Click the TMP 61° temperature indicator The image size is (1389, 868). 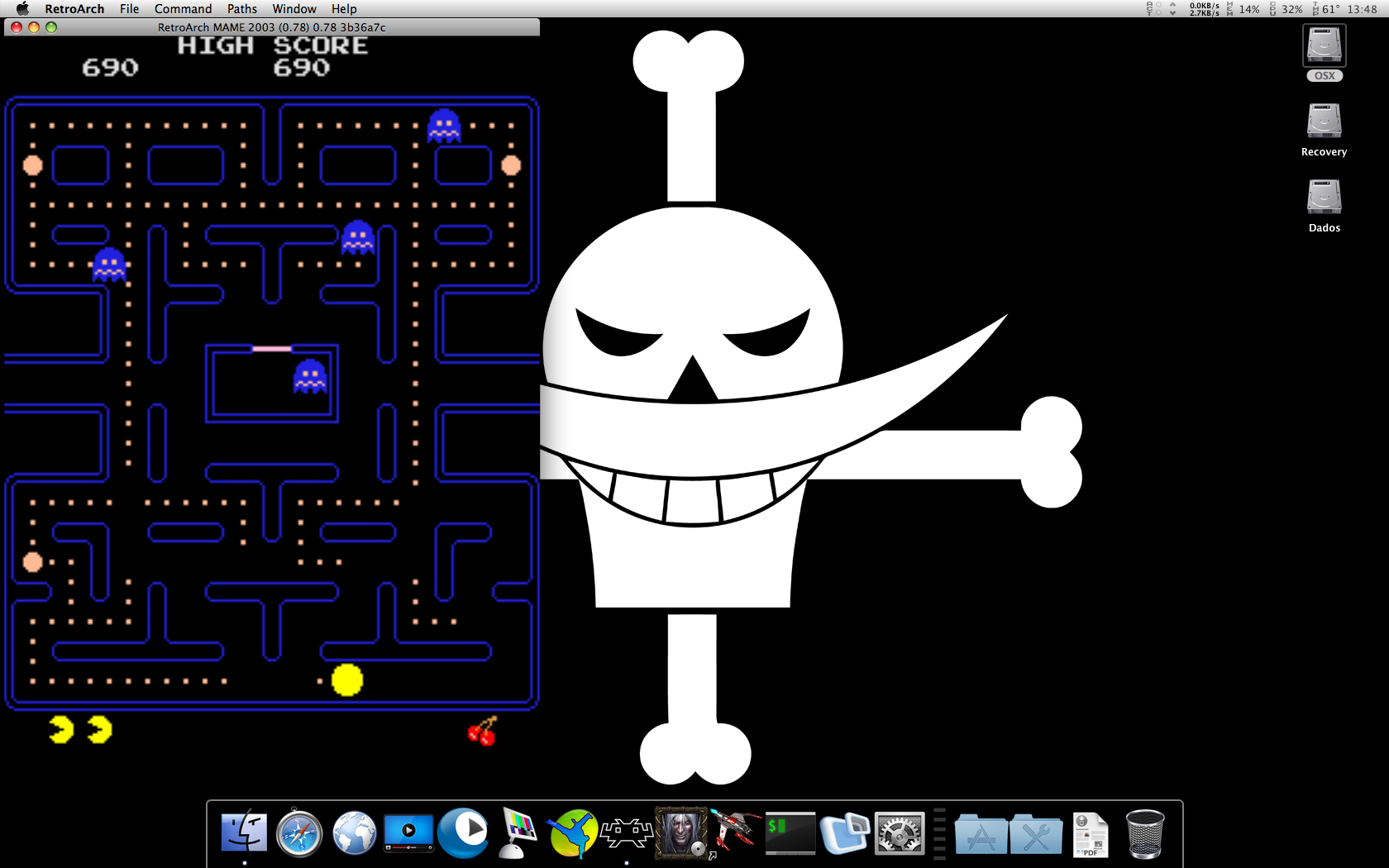point(1326,8)
